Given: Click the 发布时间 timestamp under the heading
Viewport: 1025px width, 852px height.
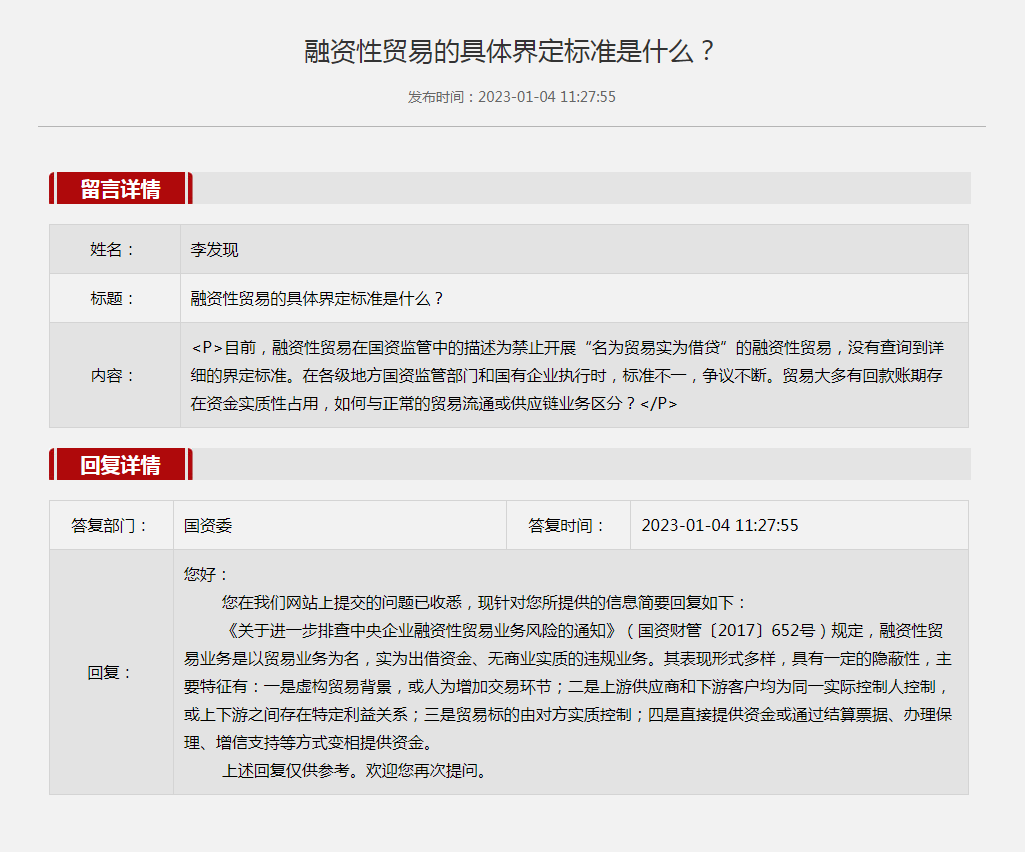Looking at the screenshot, I should click(x=511, y=97).
